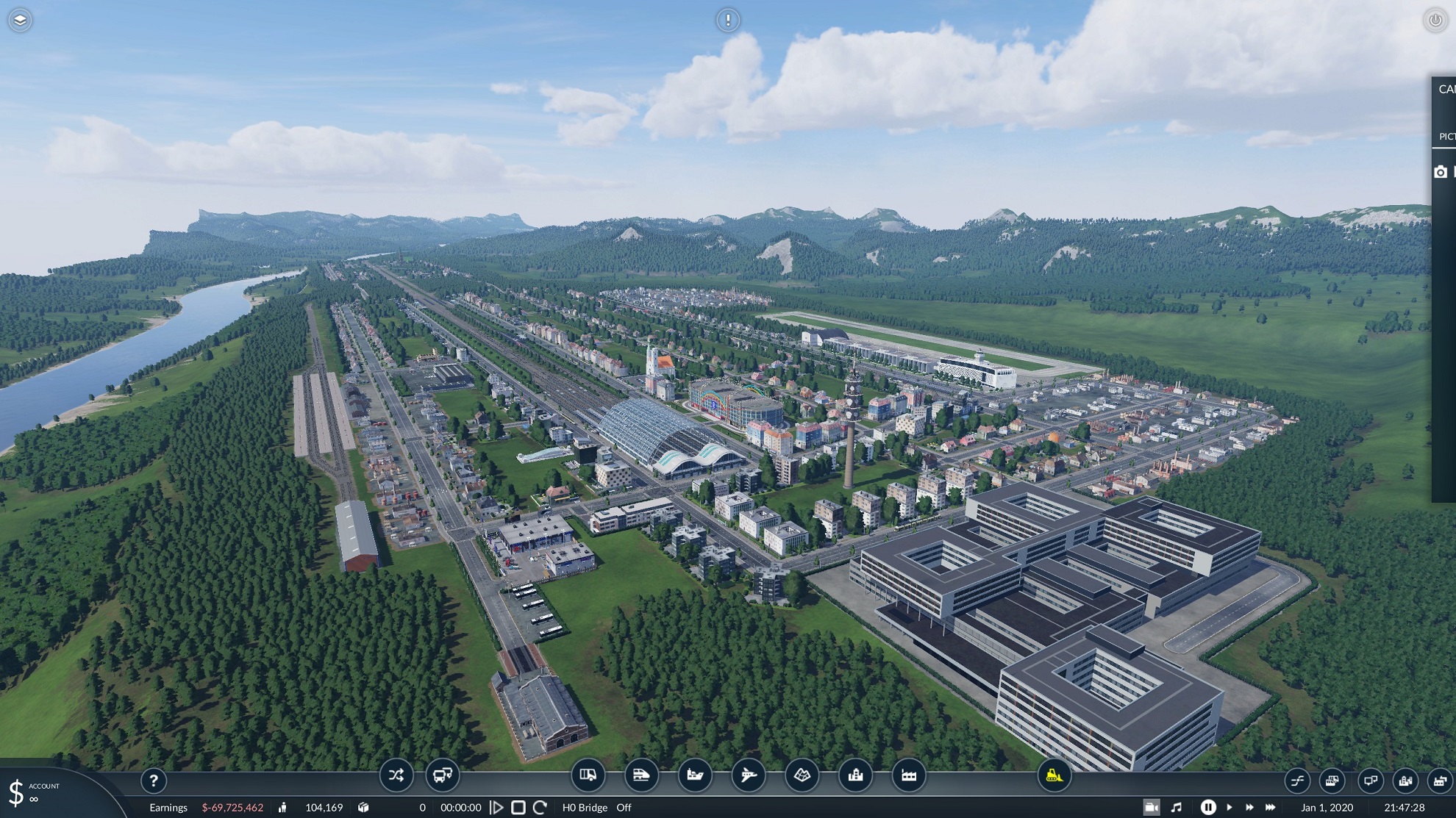
Task: Toggle the music note button
Action: (x=1177, y=807)
